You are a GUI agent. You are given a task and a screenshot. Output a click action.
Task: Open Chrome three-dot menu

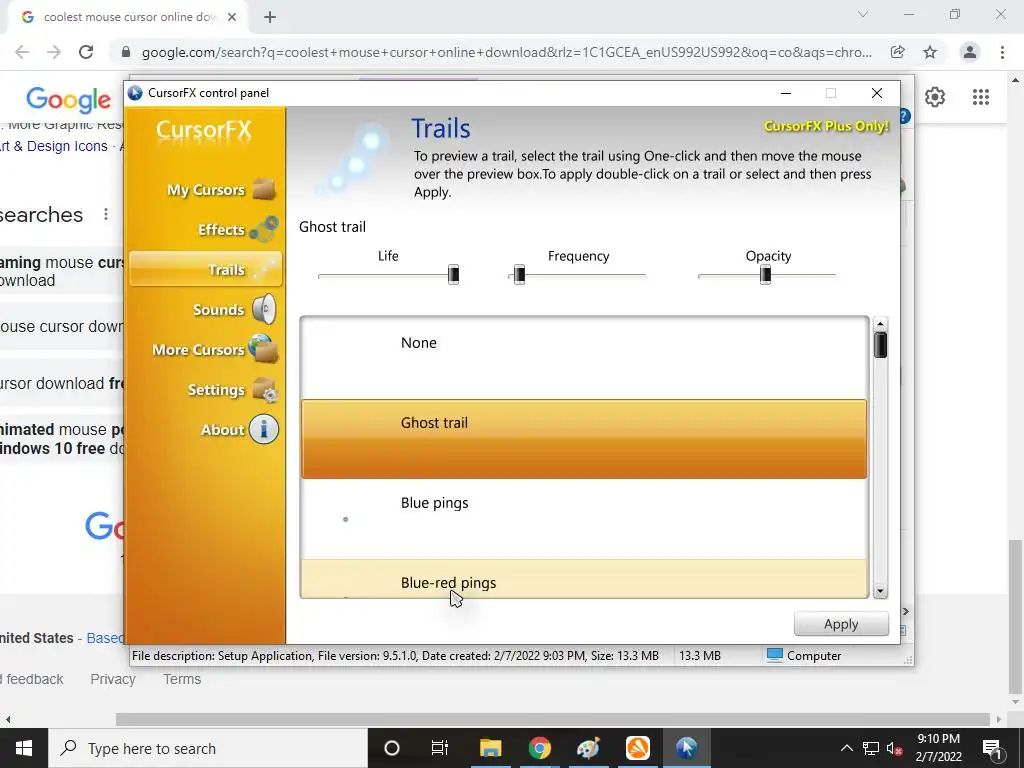[x=1002, y=52]
